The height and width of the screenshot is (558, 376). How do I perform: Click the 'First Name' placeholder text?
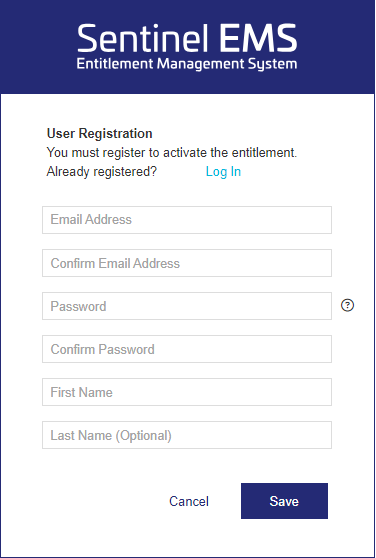coord(81,392)
